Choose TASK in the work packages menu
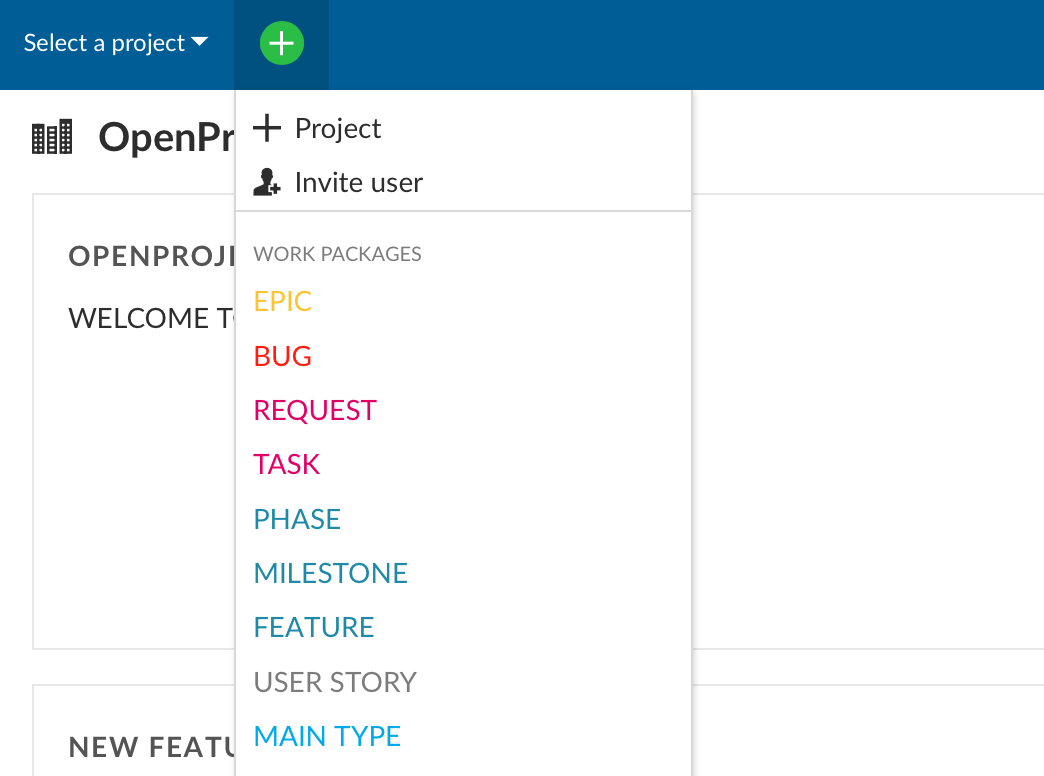Screen dimensions: 1044x776 (287, 464)
